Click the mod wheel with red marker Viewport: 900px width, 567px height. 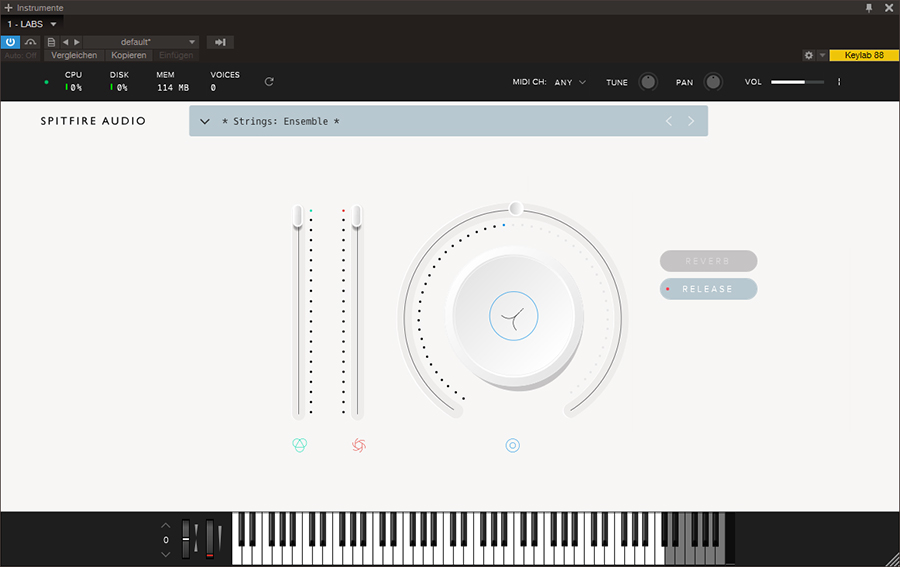(x=210, y=539)
